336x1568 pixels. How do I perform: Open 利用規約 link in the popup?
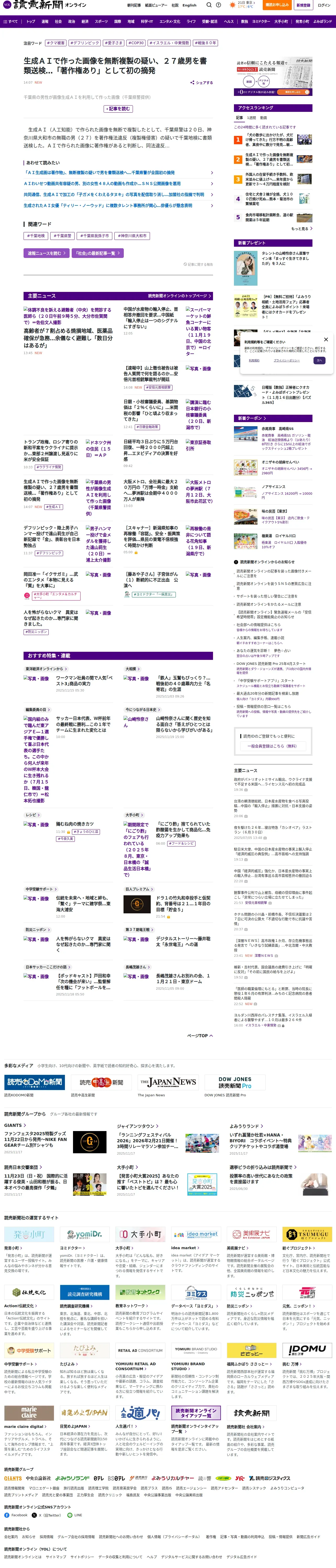pos(254,360)
